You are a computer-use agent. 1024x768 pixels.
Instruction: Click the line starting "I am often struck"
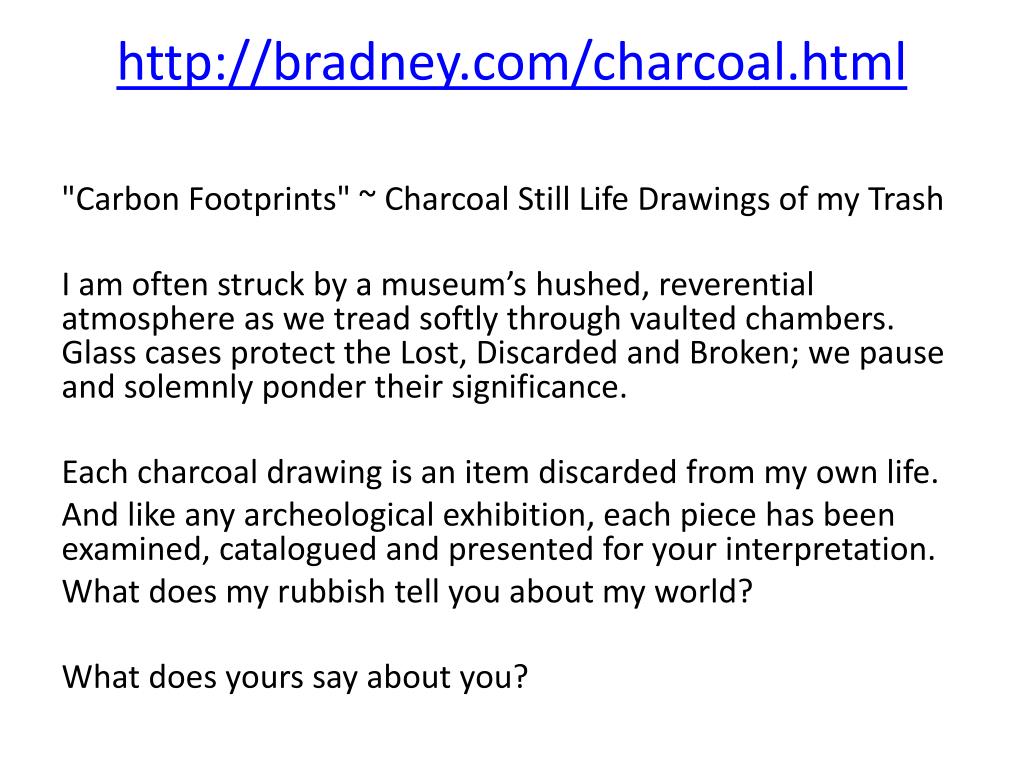pyautogui.click(x=438, y=285)
